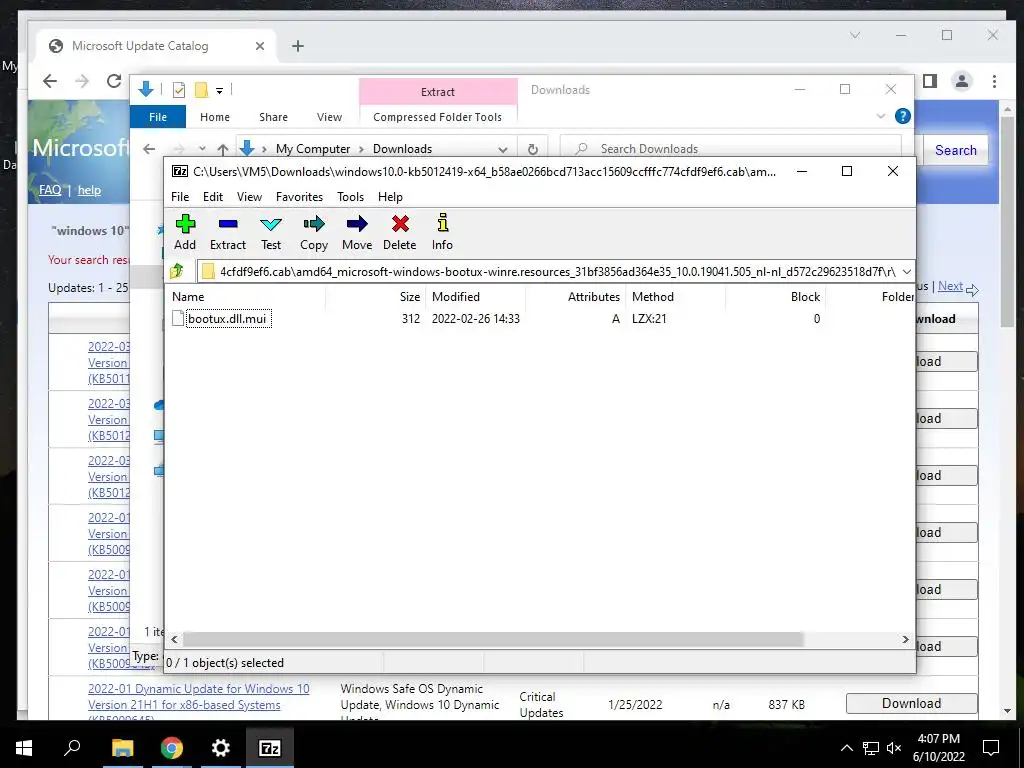Click Explorer back arrow
1024x768 pixels.
(149, 149)
